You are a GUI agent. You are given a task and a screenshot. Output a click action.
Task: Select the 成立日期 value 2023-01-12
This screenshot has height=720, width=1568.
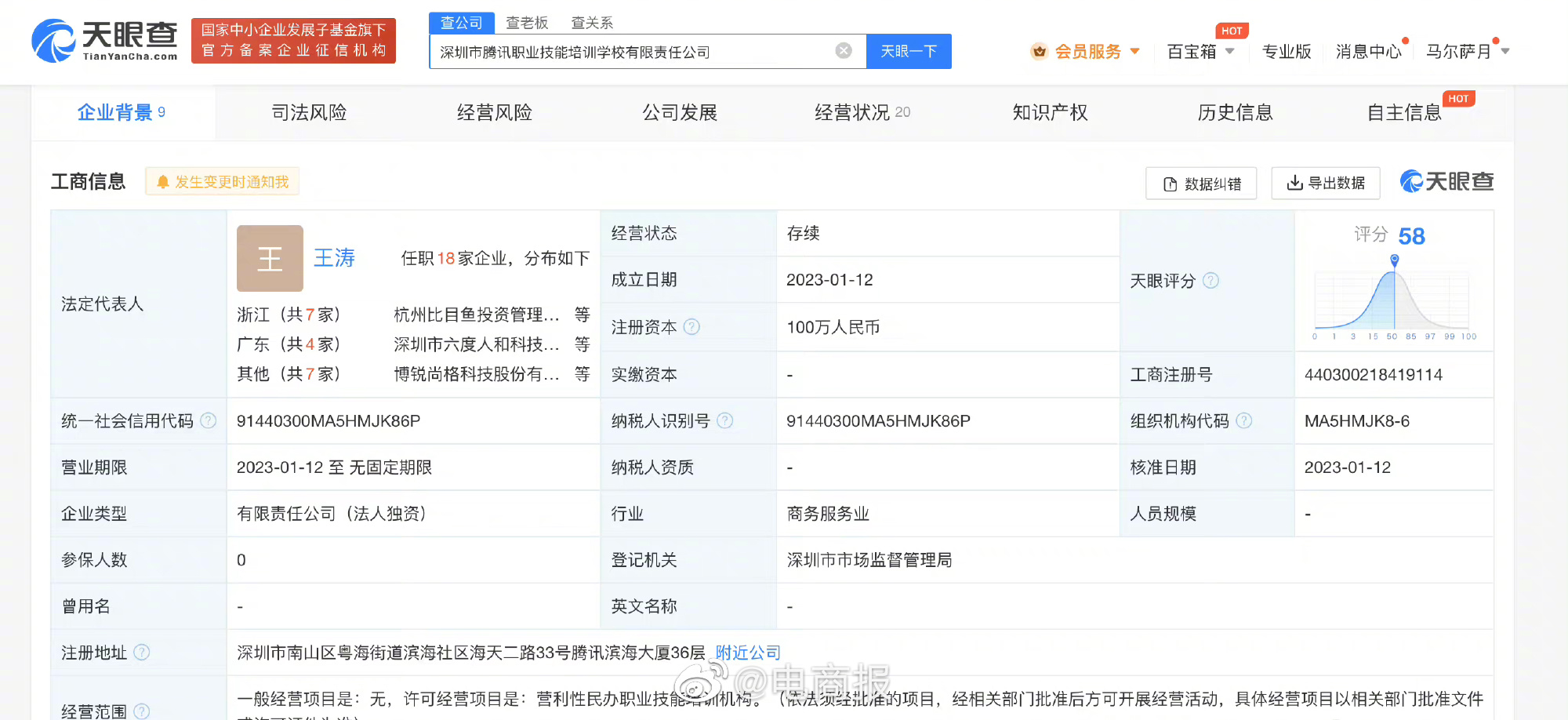pos(829,280)
